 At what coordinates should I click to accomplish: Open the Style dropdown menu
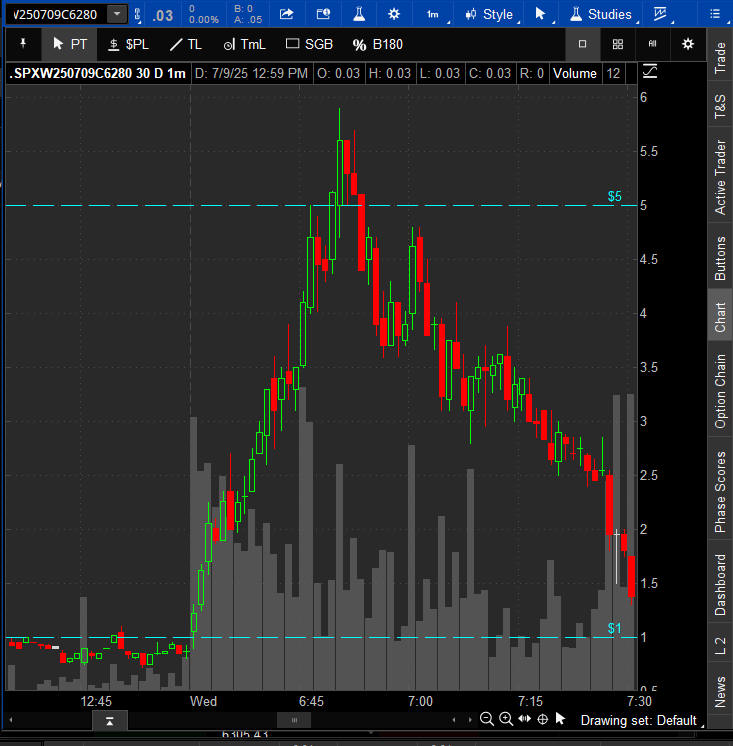pos(489,14)
